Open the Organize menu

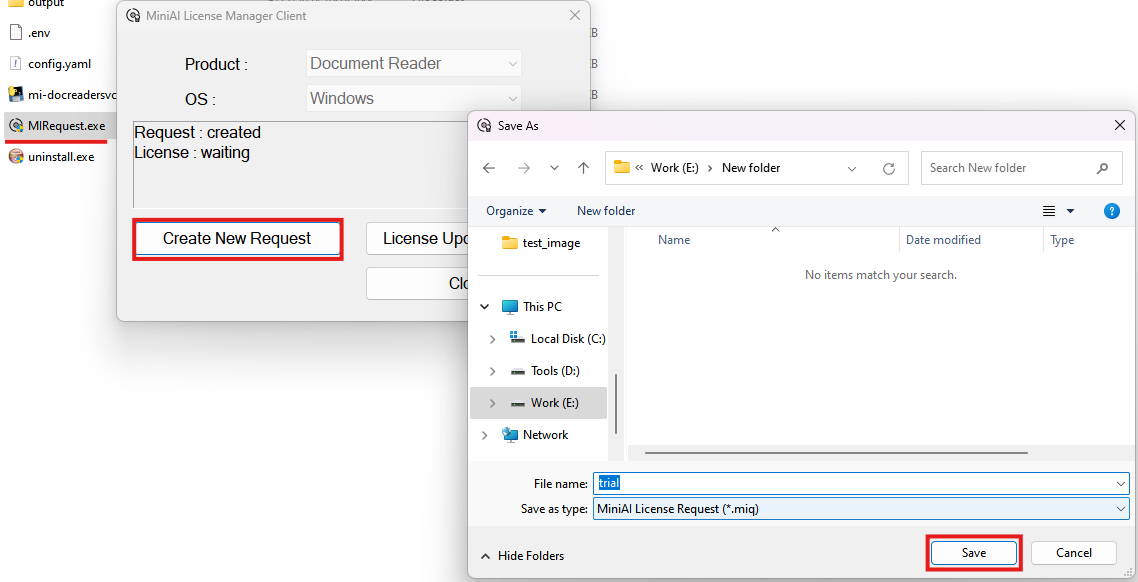516,211
